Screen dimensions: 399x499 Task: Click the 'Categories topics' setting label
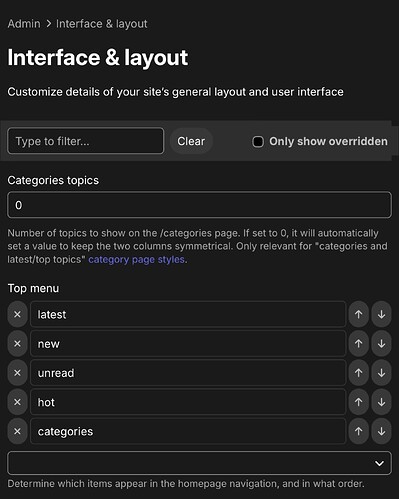tap(53, 180)
